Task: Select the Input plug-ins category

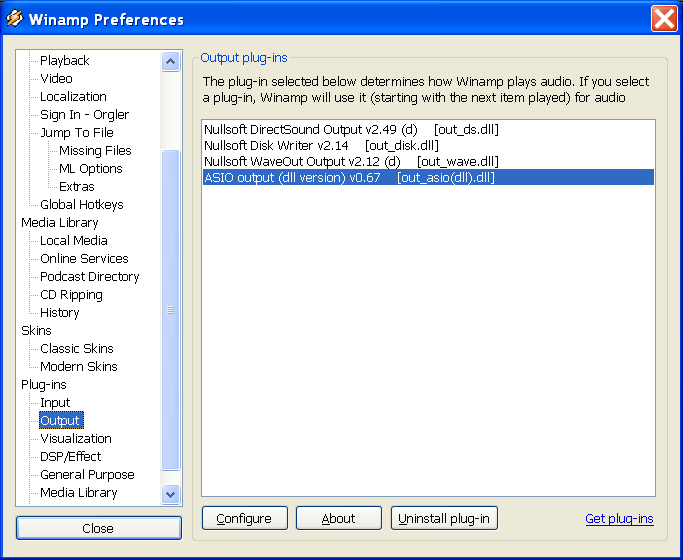Action: point(55,403)
